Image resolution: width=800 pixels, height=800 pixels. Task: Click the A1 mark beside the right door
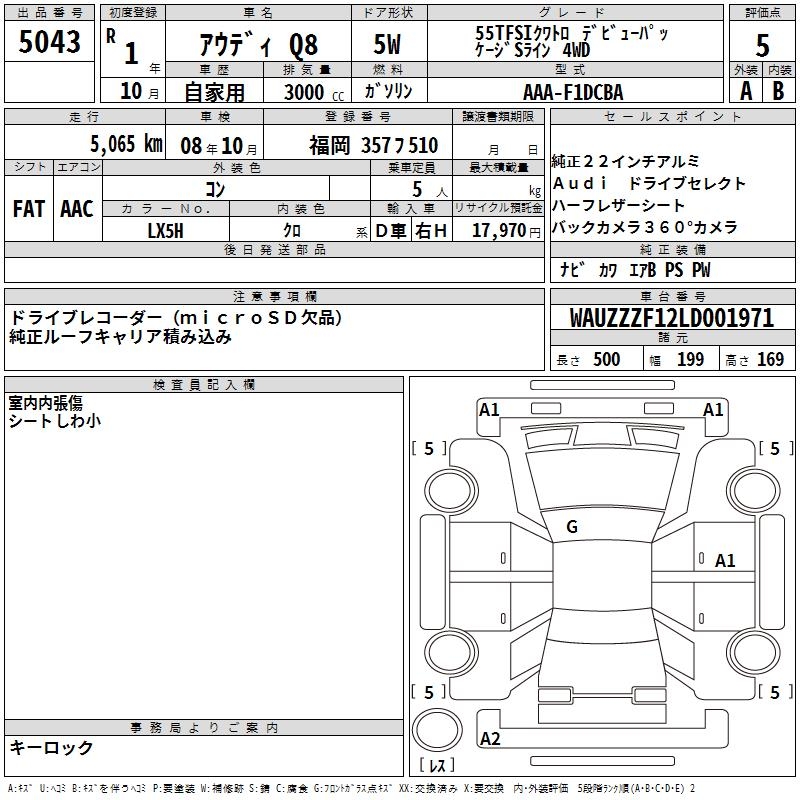[725, 561]
